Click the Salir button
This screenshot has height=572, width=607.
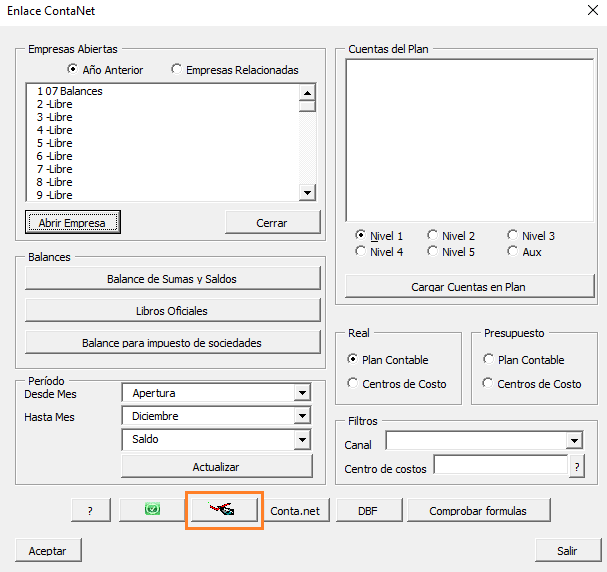pyautogui.click(x=568, y=550)
